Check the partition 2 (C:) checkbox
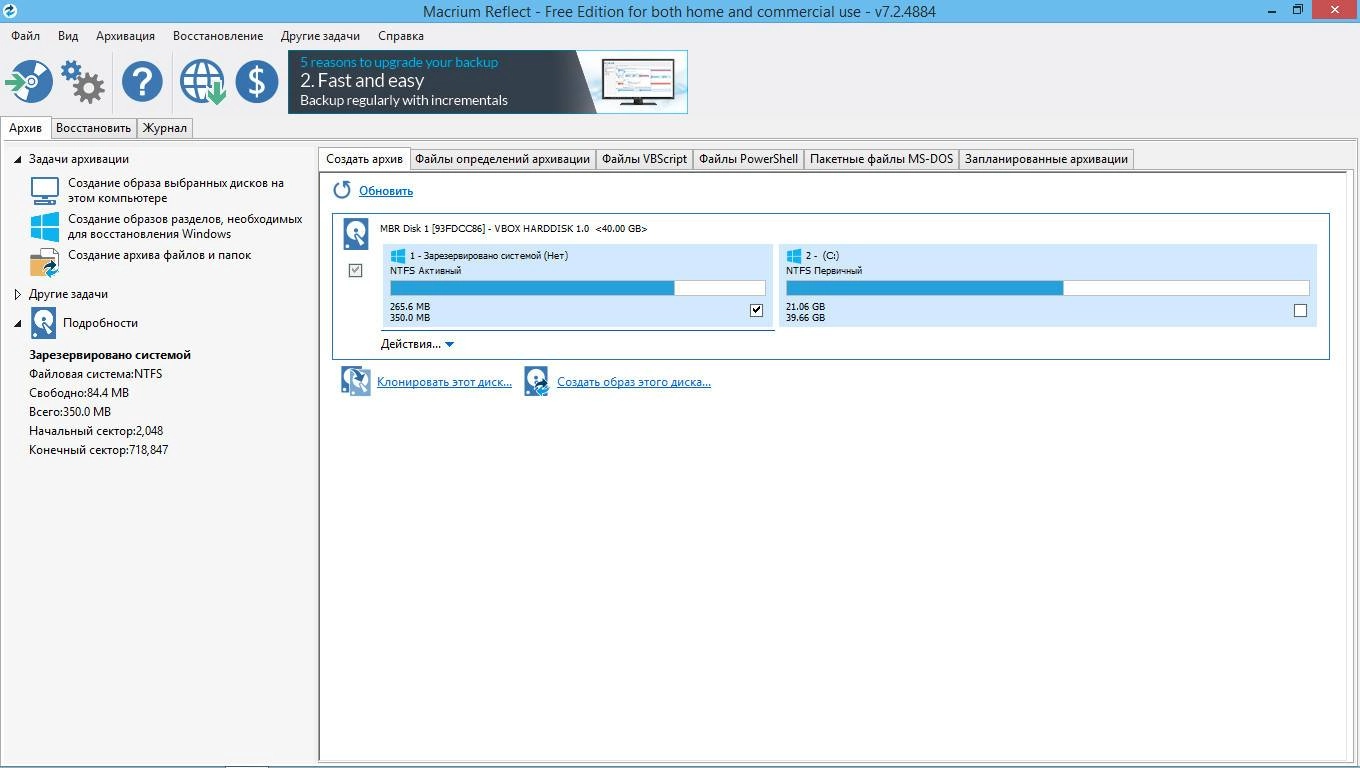 [x=1300, y=310]
